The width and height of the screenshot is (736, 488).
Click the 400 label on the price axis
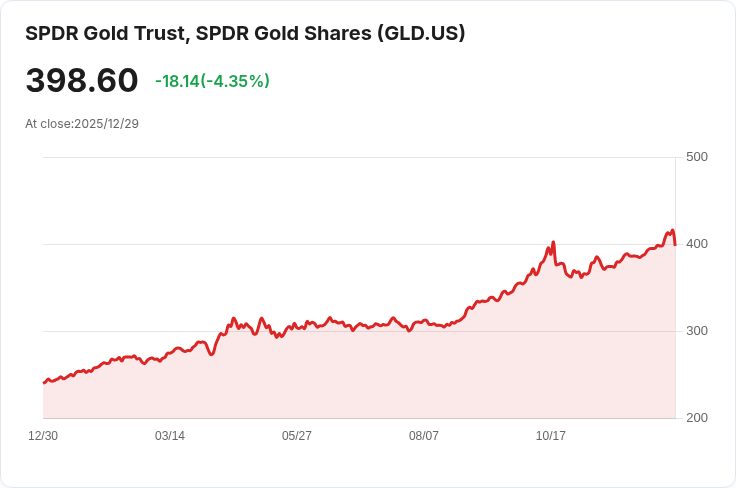(x=697, y=244)
